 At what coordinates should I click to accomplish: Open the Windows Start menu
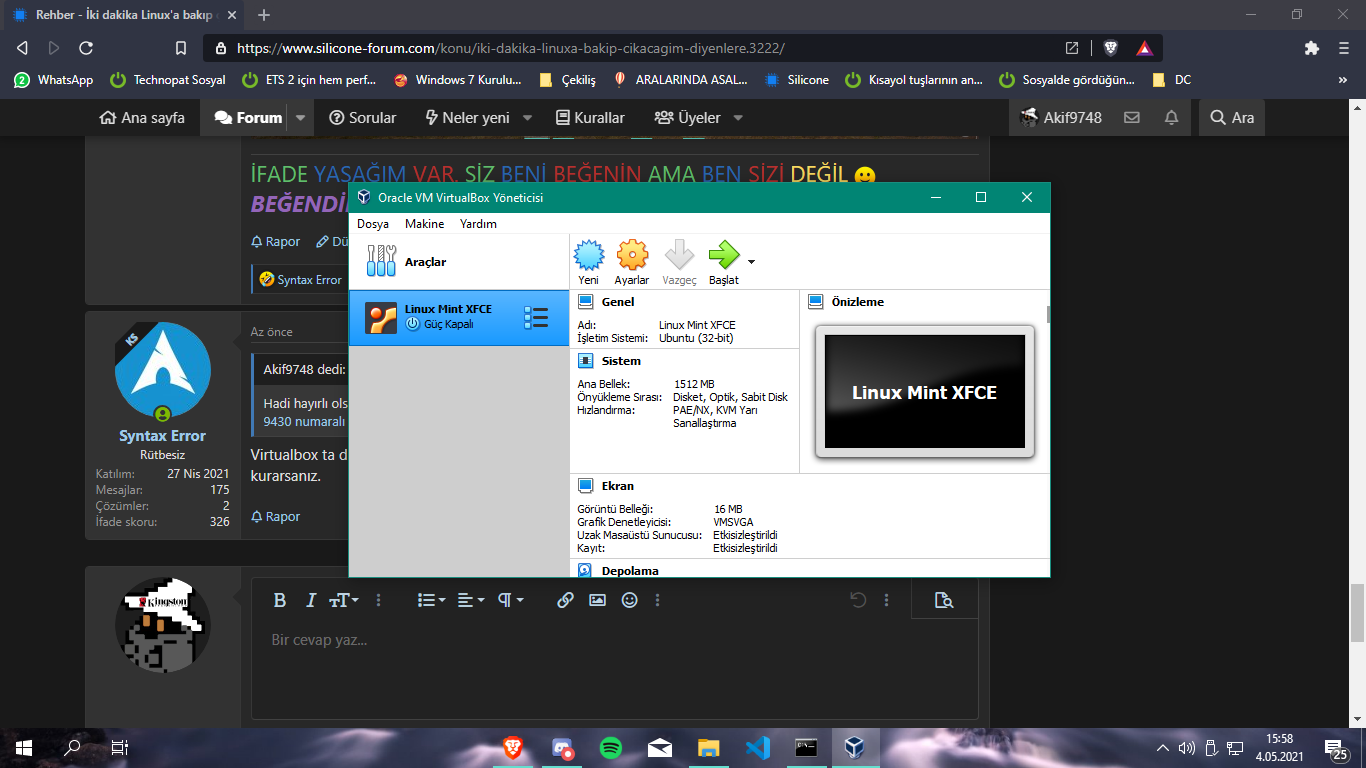click(x=24, y=747)
